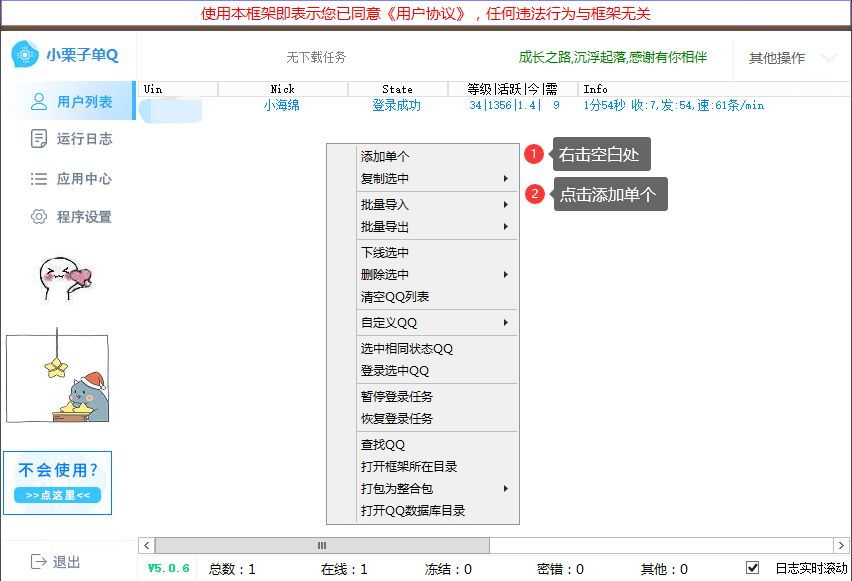Click the horizontal scrollbar right arrow
The image size is (852, 581).
(841, 545)
